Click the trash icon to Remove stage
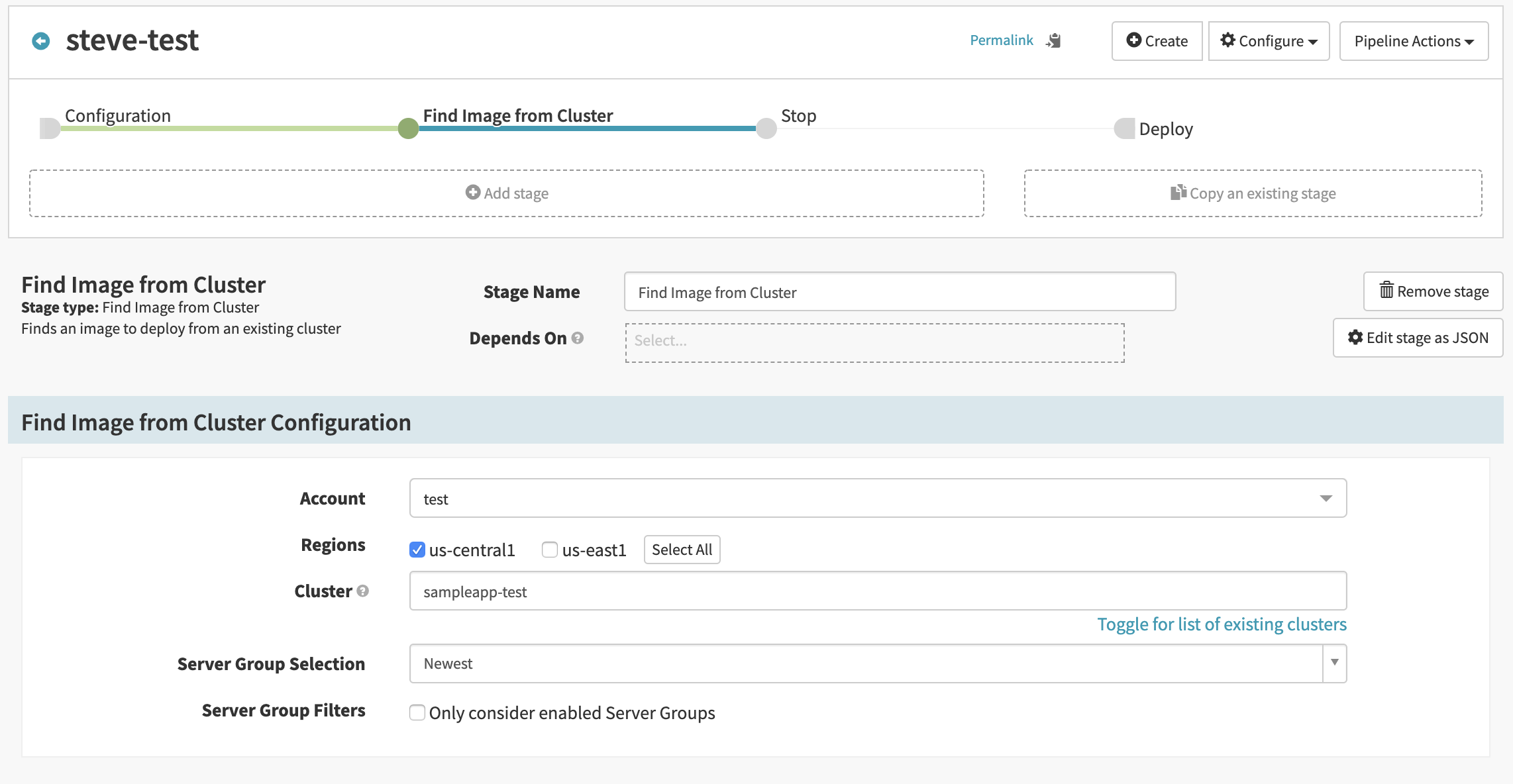The height and width of the screenshot is (784, 1513). (x=1386, y=291)
